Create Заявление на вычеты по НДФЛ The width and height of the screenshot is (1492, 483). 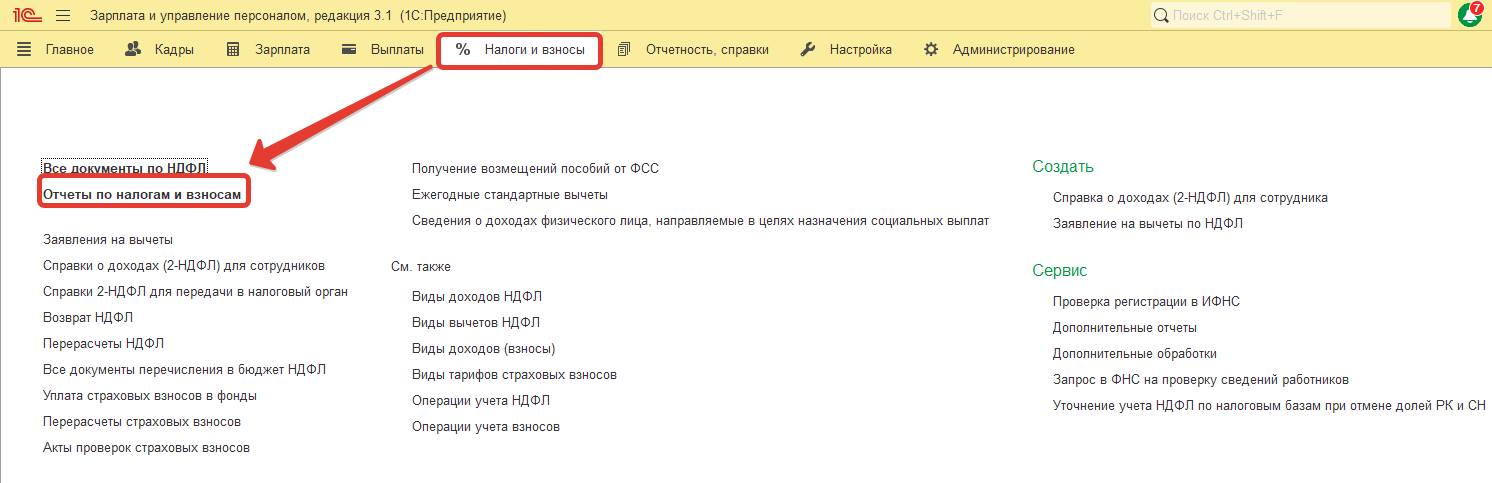1148,223
